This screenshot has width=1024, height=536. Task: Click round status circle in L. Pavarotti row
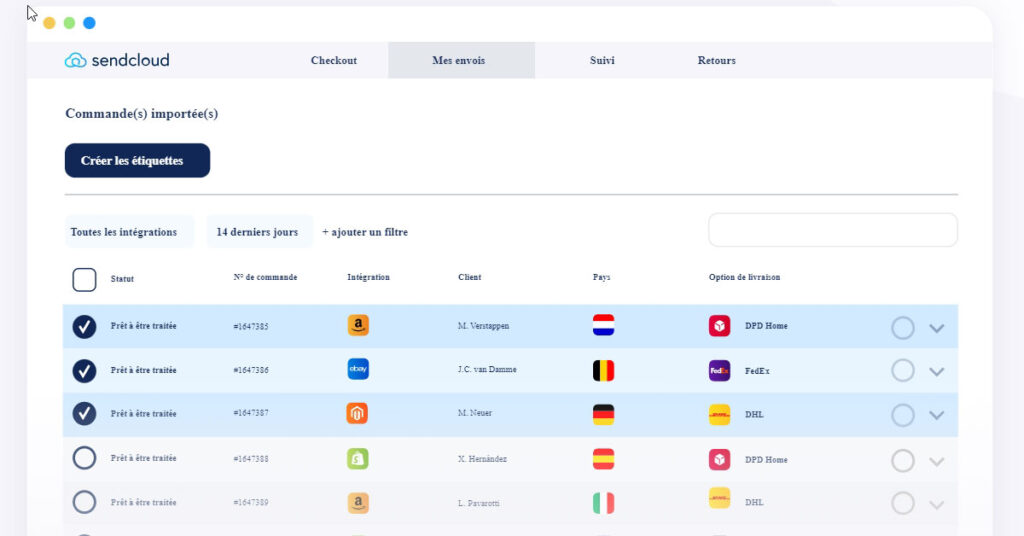(x=903, y=503)
